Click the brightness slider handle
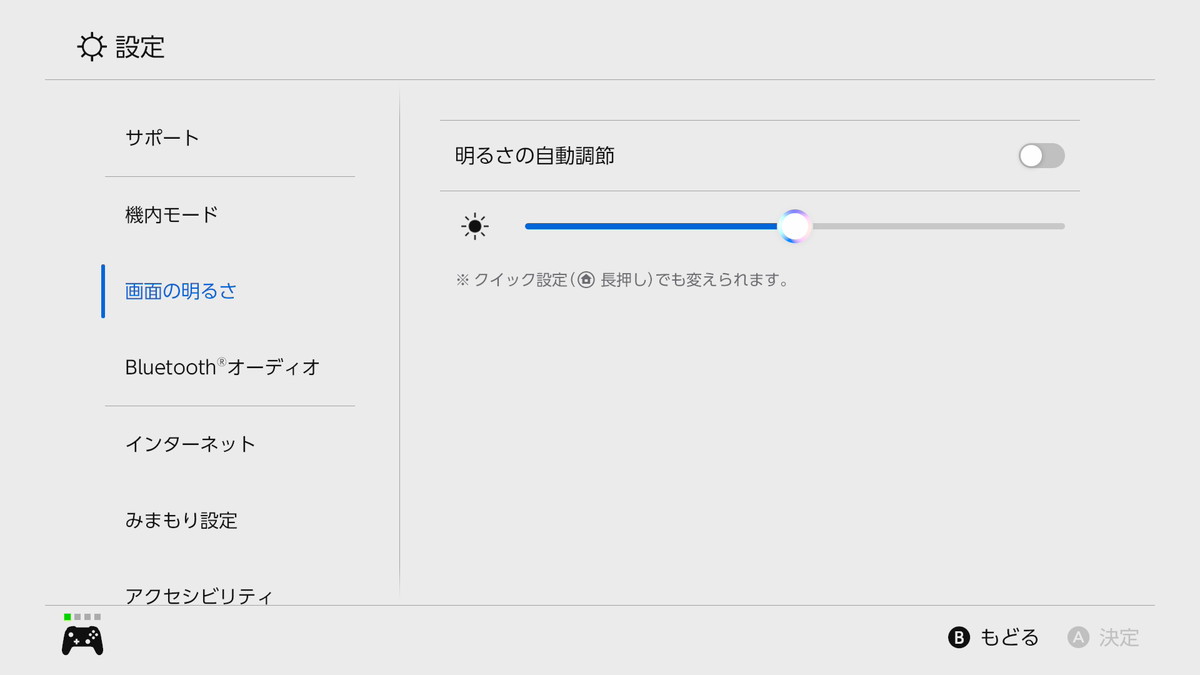1200x675 pixels. (x=794, y=226)
